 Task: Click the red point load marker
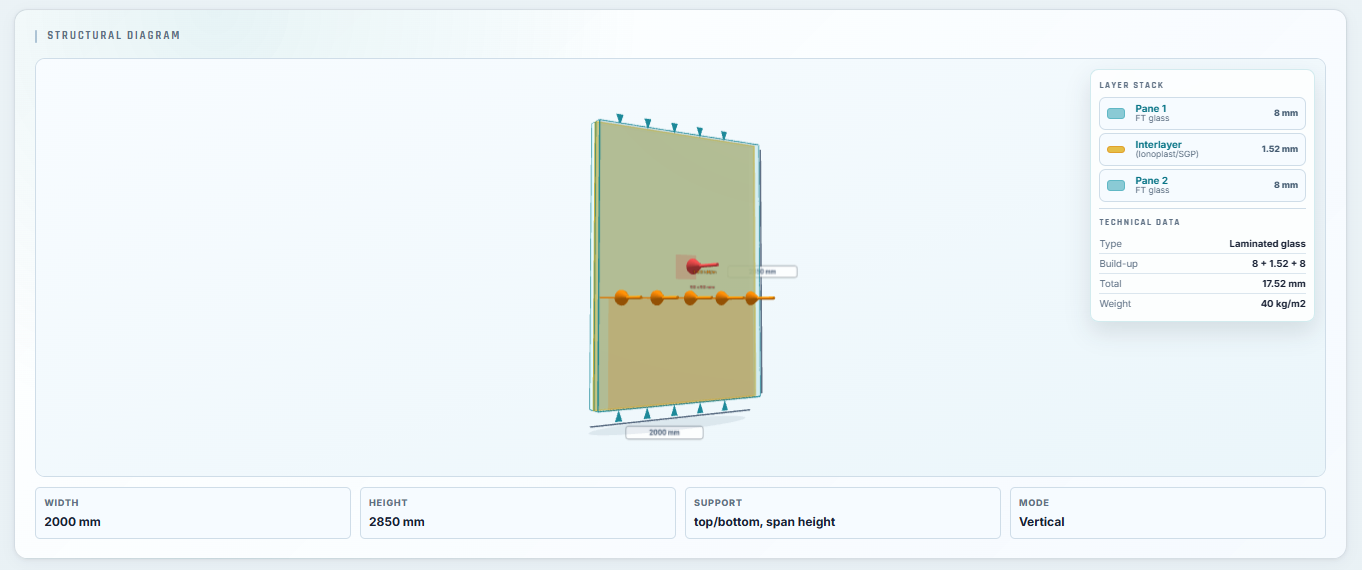pyautogui.click(x=693, y=265)
